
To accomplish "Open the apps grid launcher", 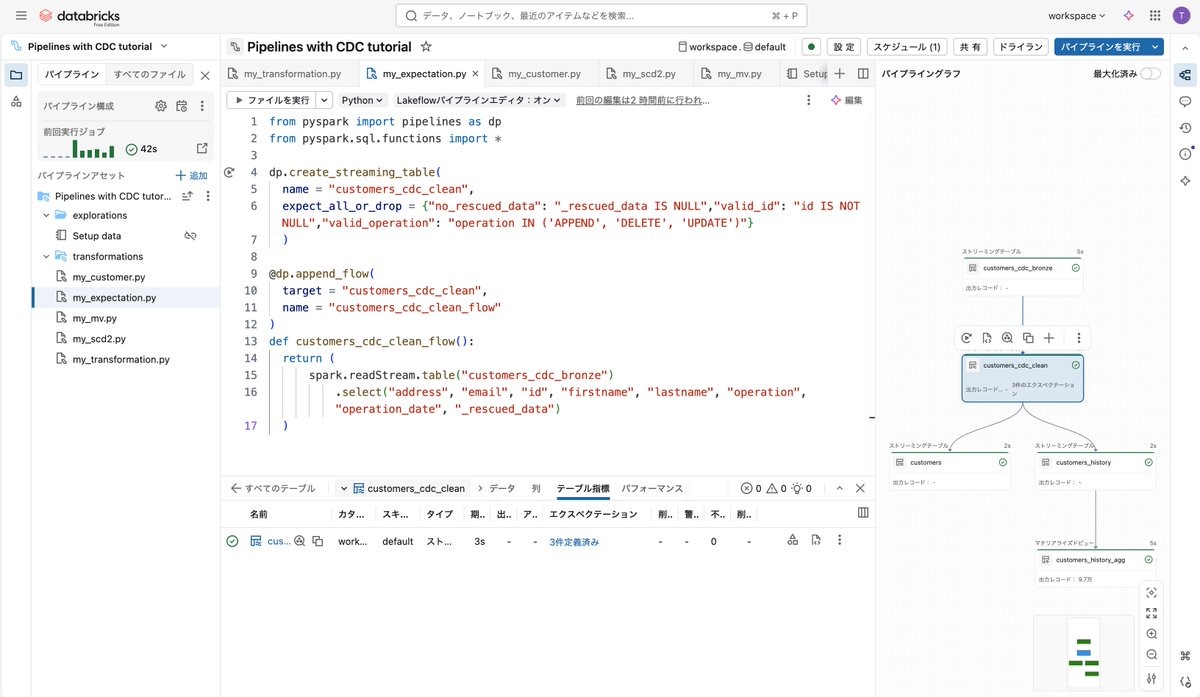I will (x=1155, y=16).
